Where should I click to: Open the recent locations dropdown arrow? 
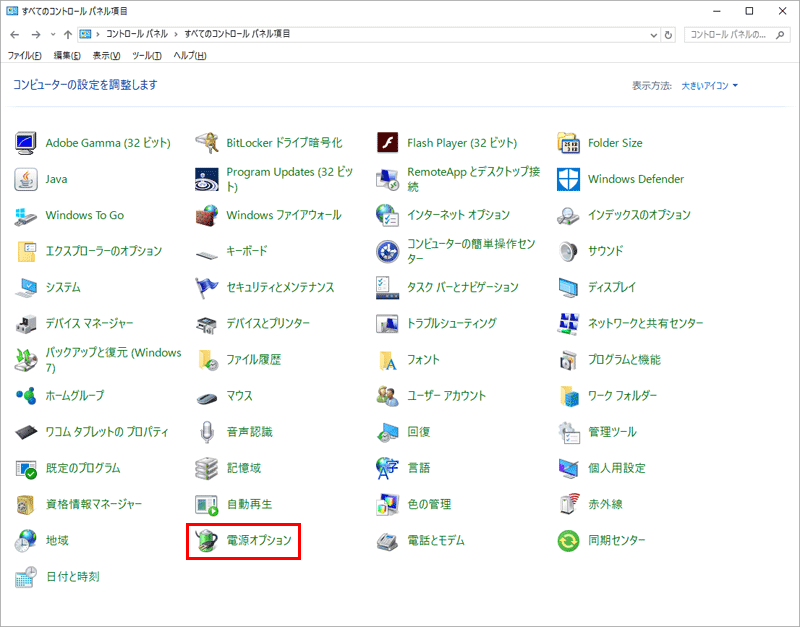[53, 35]
